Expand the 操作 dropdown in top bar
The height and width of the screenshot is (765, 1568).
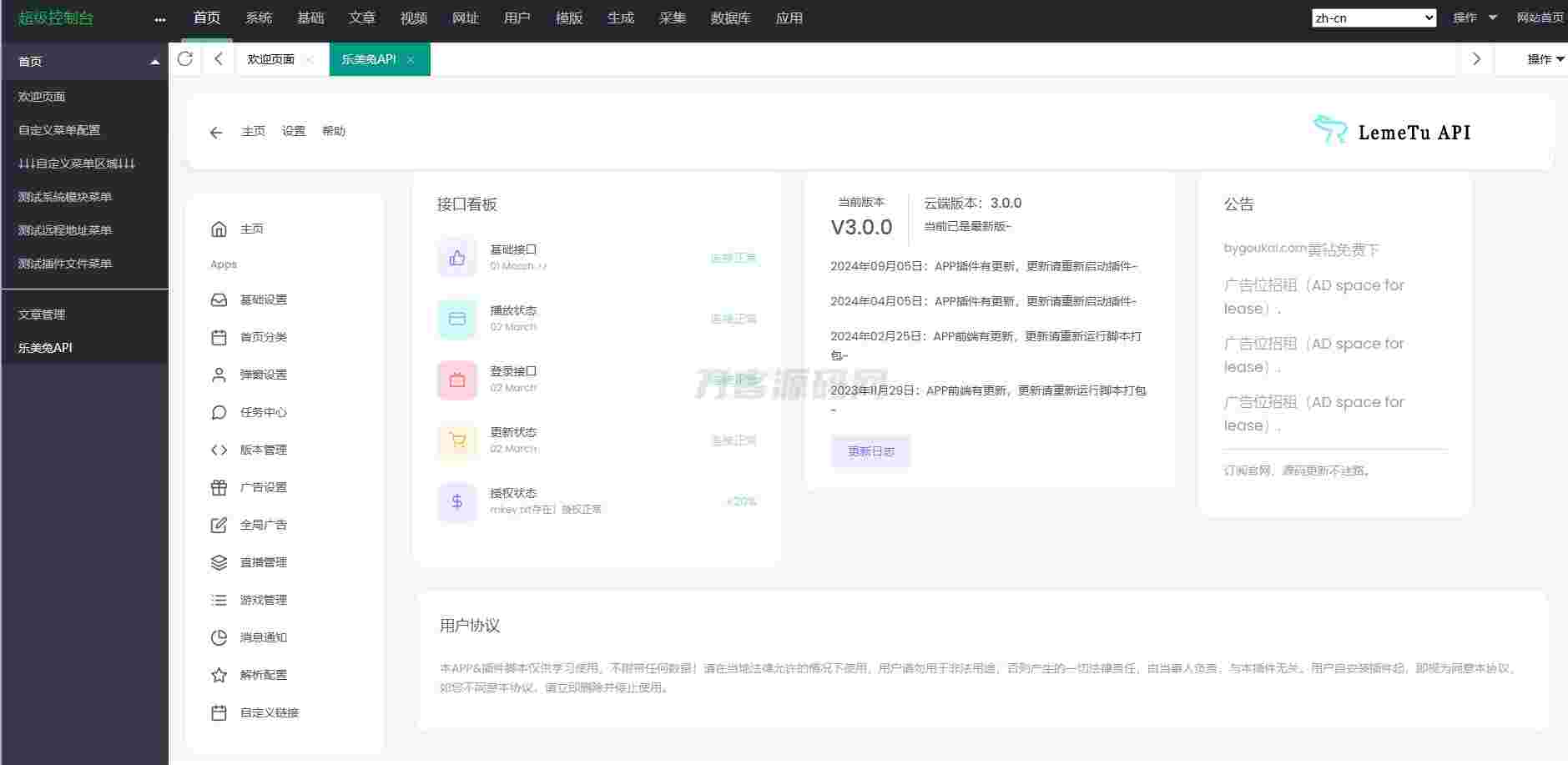(1475, 18)
